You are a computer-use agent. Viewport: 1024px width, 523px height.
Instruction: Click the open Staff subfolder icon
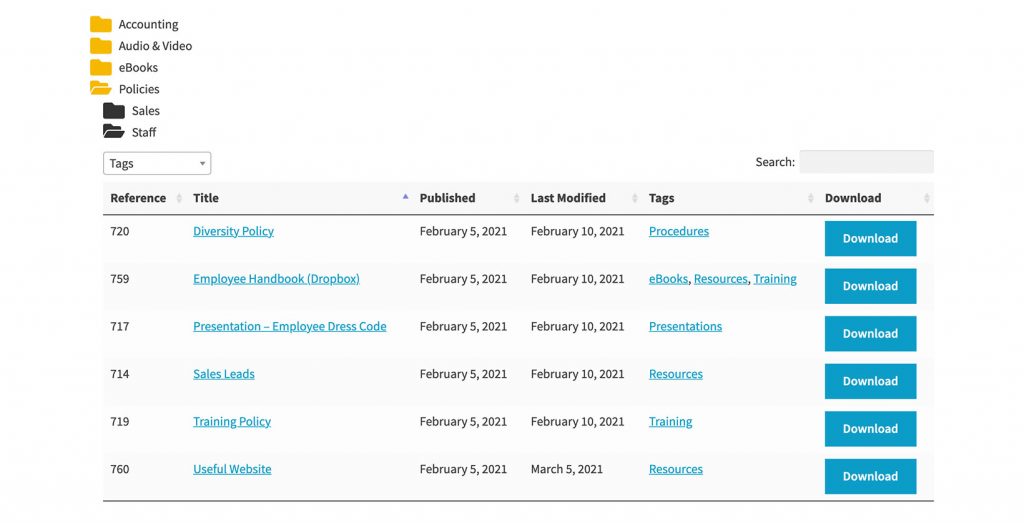pos(114,132)
